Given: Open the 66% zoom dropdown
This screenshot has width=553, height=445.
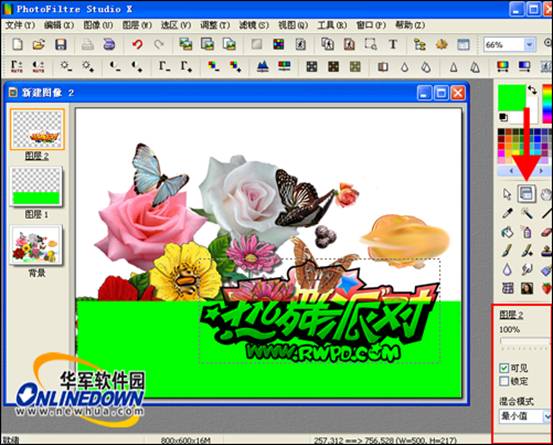Looking at the screenshot, I should coord(529,45).
